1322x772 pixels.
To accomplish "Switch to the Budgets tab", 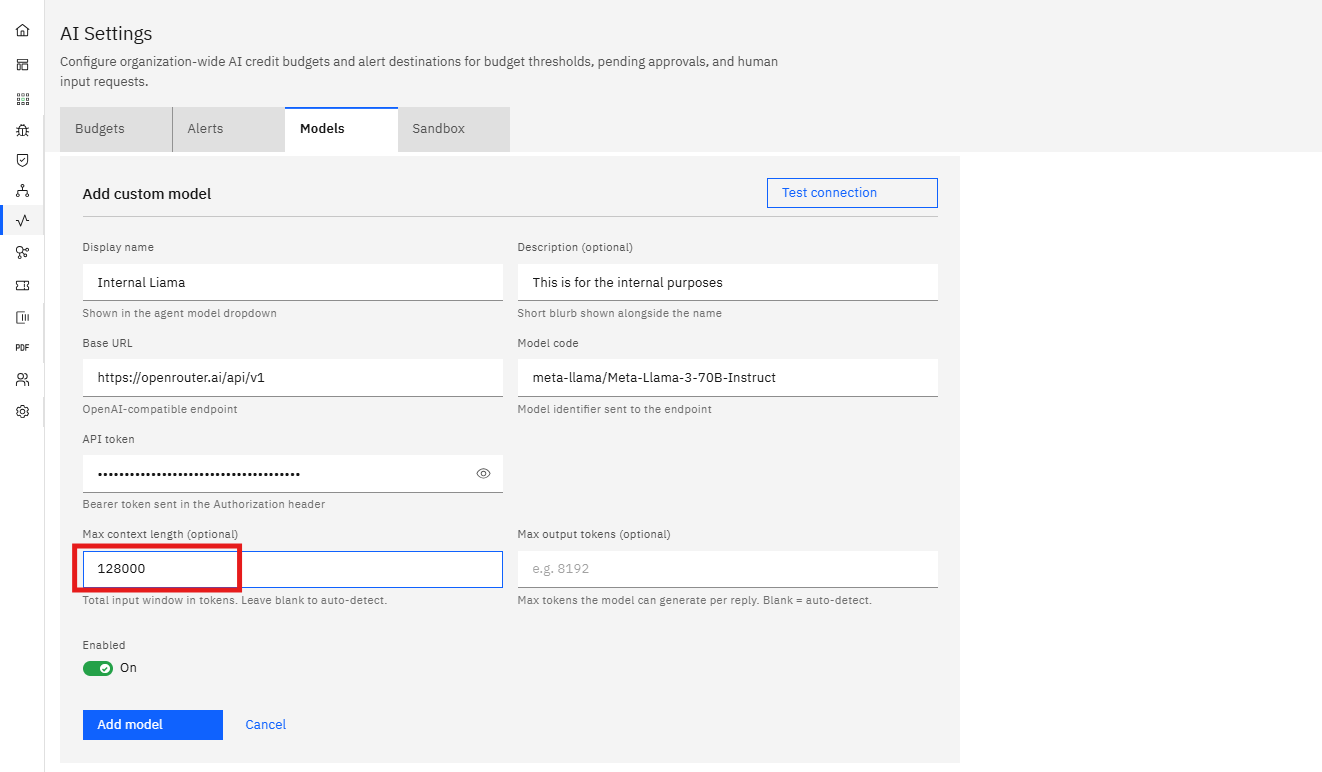I will pyautogui.click(x=116, y=129).
